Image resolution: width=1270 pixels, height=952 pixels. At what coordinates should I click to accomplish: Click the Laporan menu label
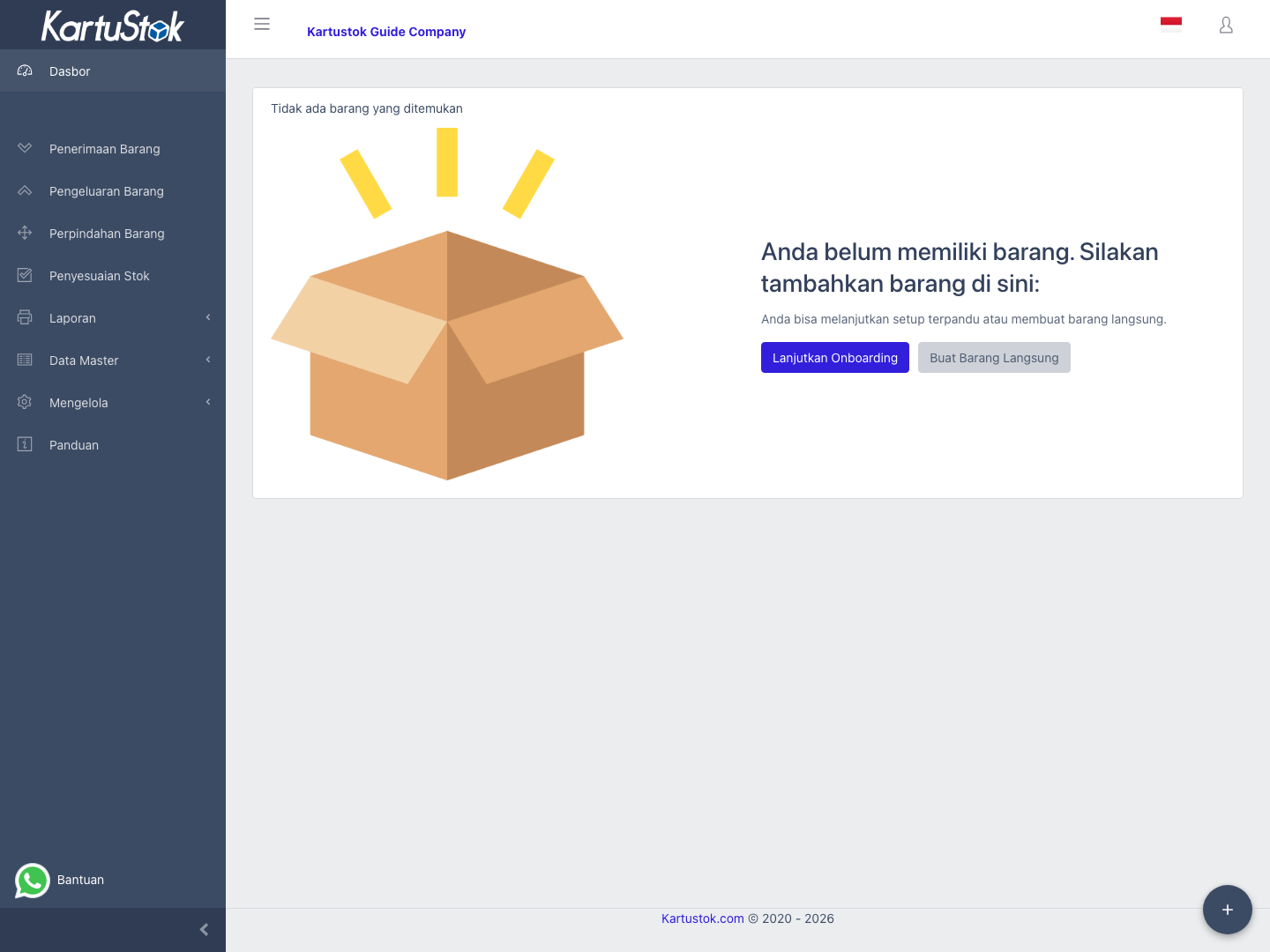(72, 318)
